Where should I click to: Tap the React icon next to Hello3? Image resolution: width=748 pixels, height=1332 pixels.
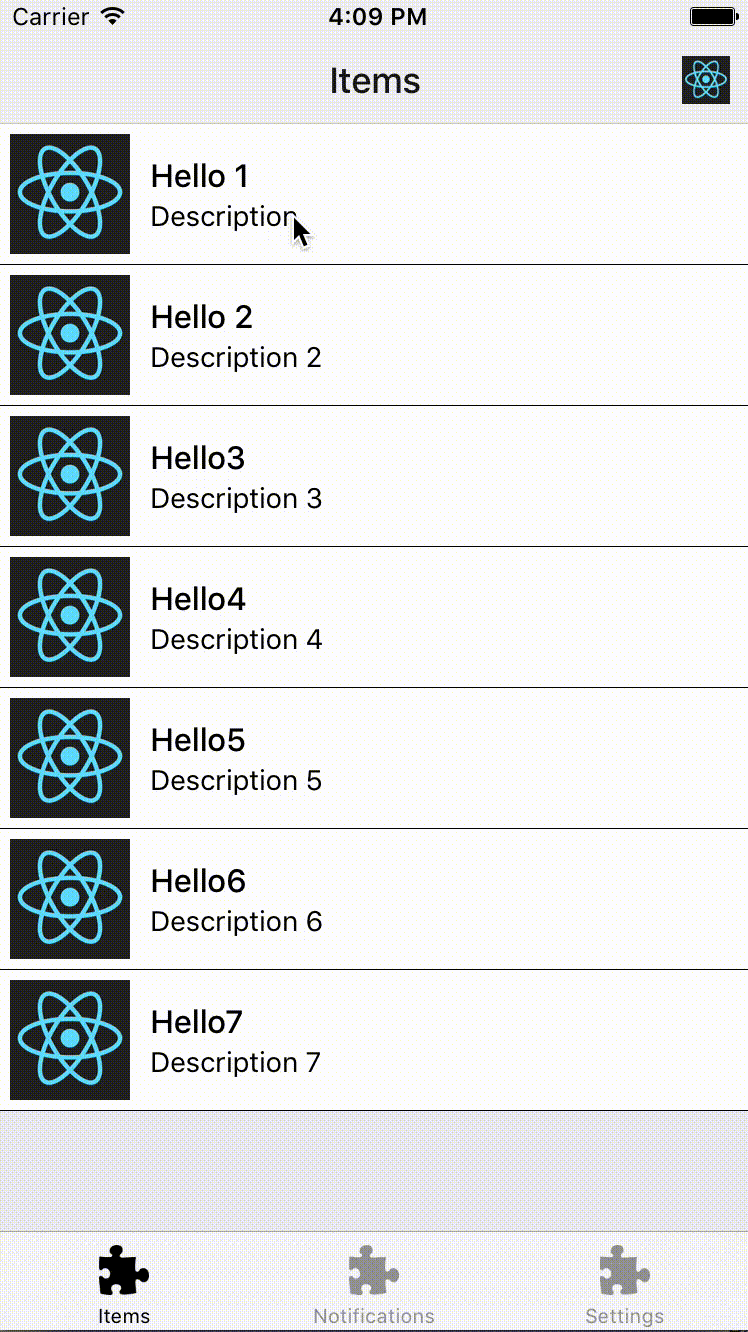[70, 476]
